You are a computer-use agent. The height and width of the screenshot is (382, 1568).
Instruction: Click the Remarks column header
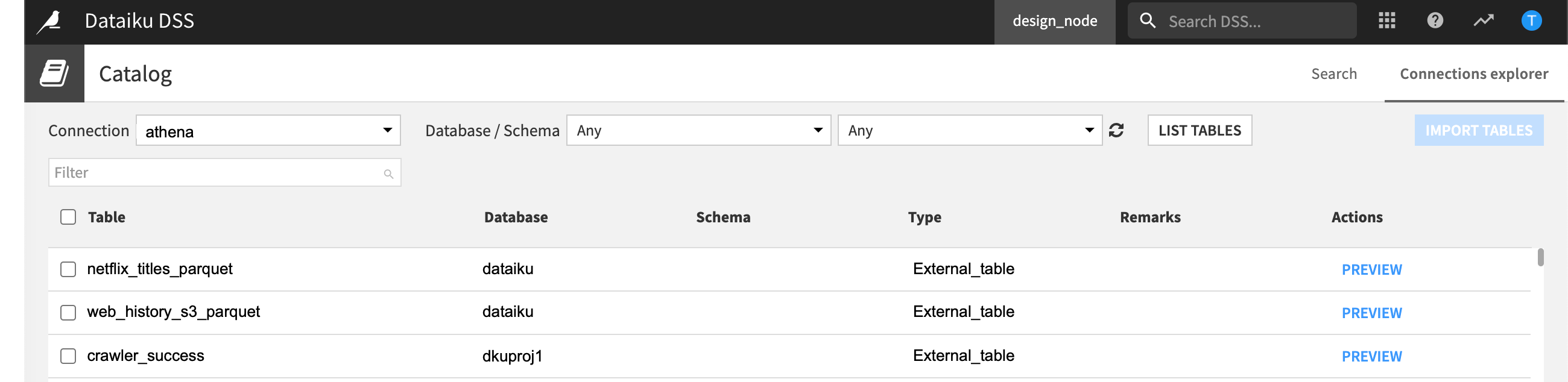click(x=1150, y=217)
